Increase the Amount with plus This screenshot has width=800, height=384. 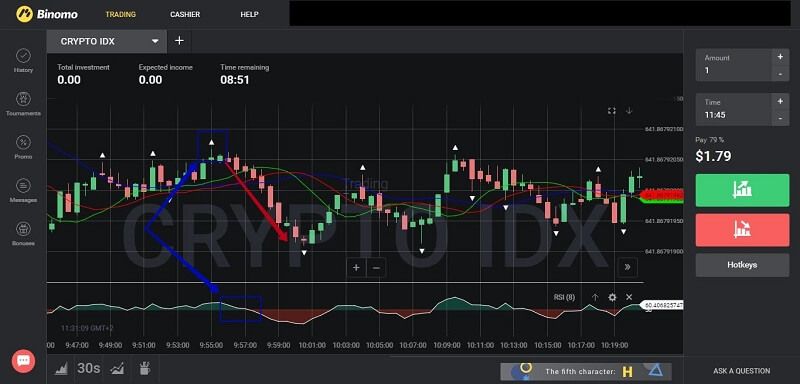(780, 57)
